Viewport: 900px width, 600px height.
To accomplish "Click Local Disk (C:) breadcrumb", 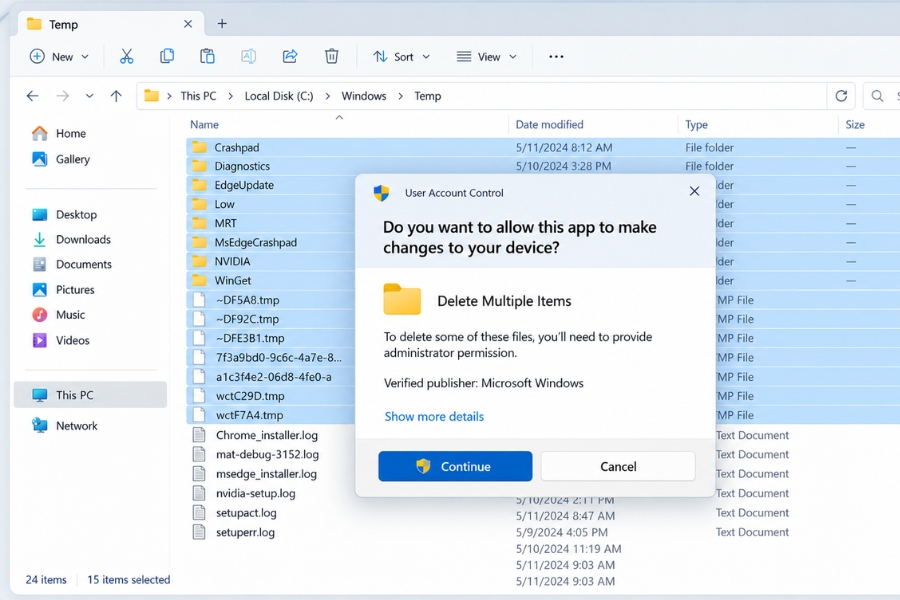I will (279, 96).
